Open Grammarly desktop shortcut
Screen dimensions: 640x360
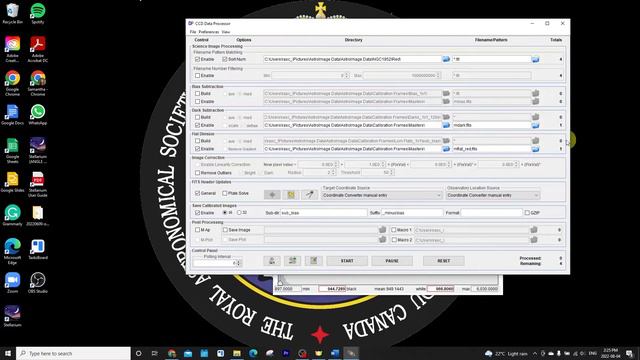coord(12,216)
